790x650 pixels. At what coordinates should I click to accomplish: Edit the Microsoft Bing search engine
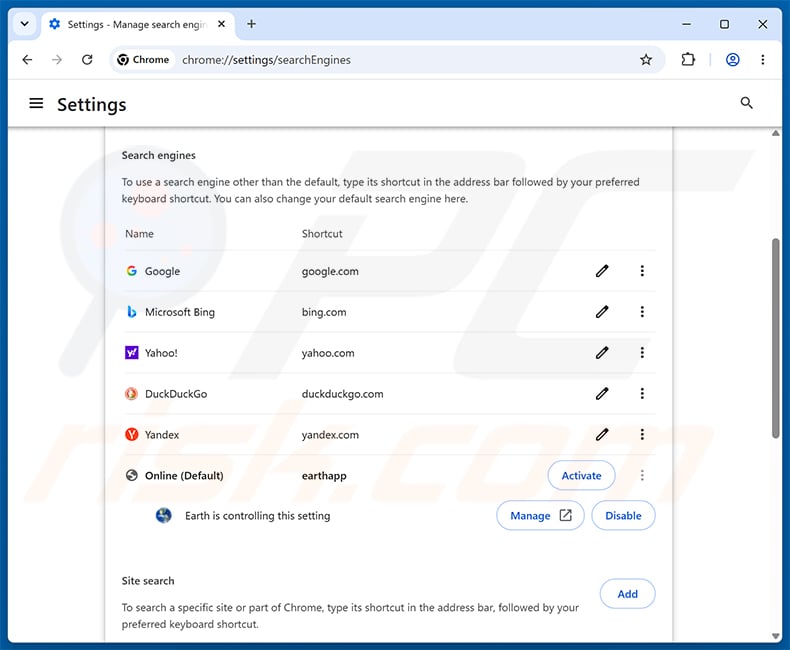tap(602, 312)
